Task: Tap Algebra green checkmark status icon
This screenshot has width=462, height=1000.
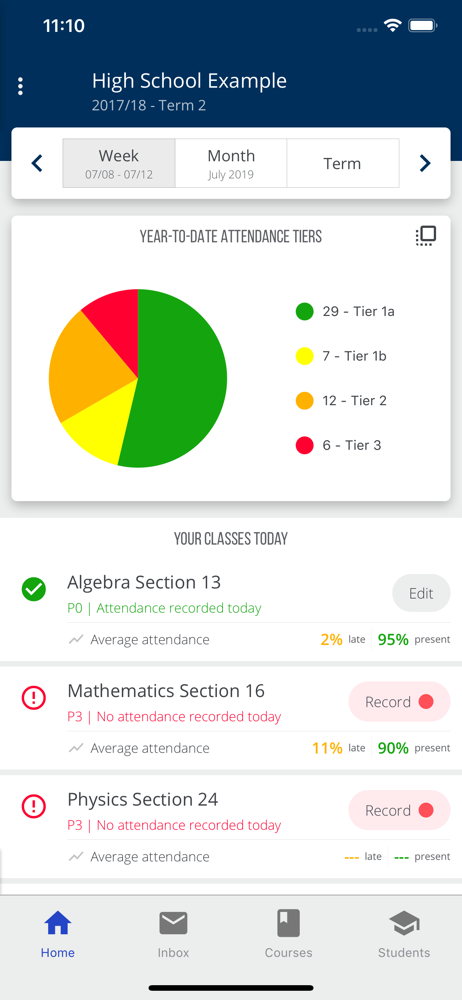Action: (x=34, y=589)
